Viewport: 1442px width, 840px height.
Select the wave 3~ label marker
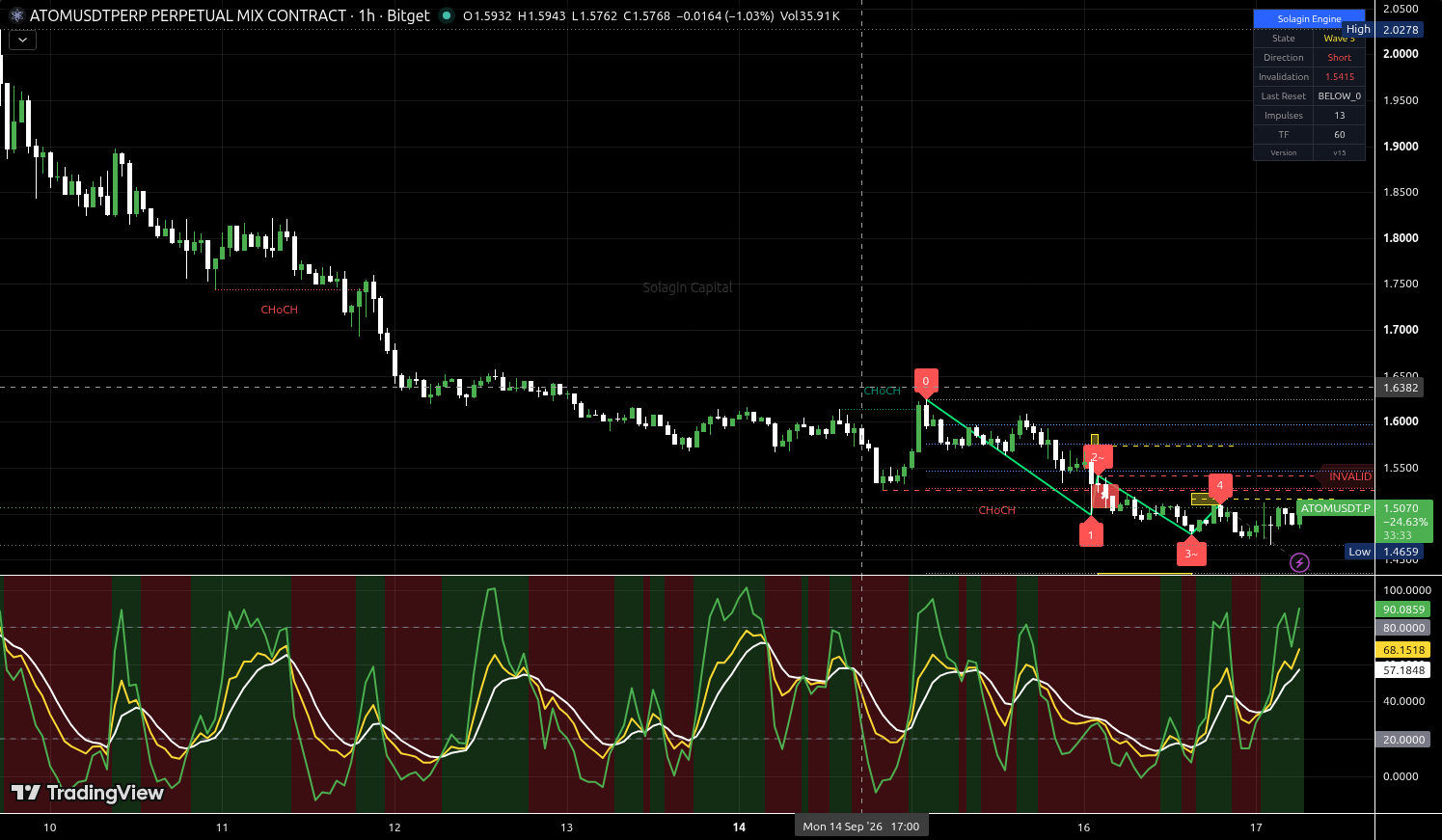coord(1191,554)
